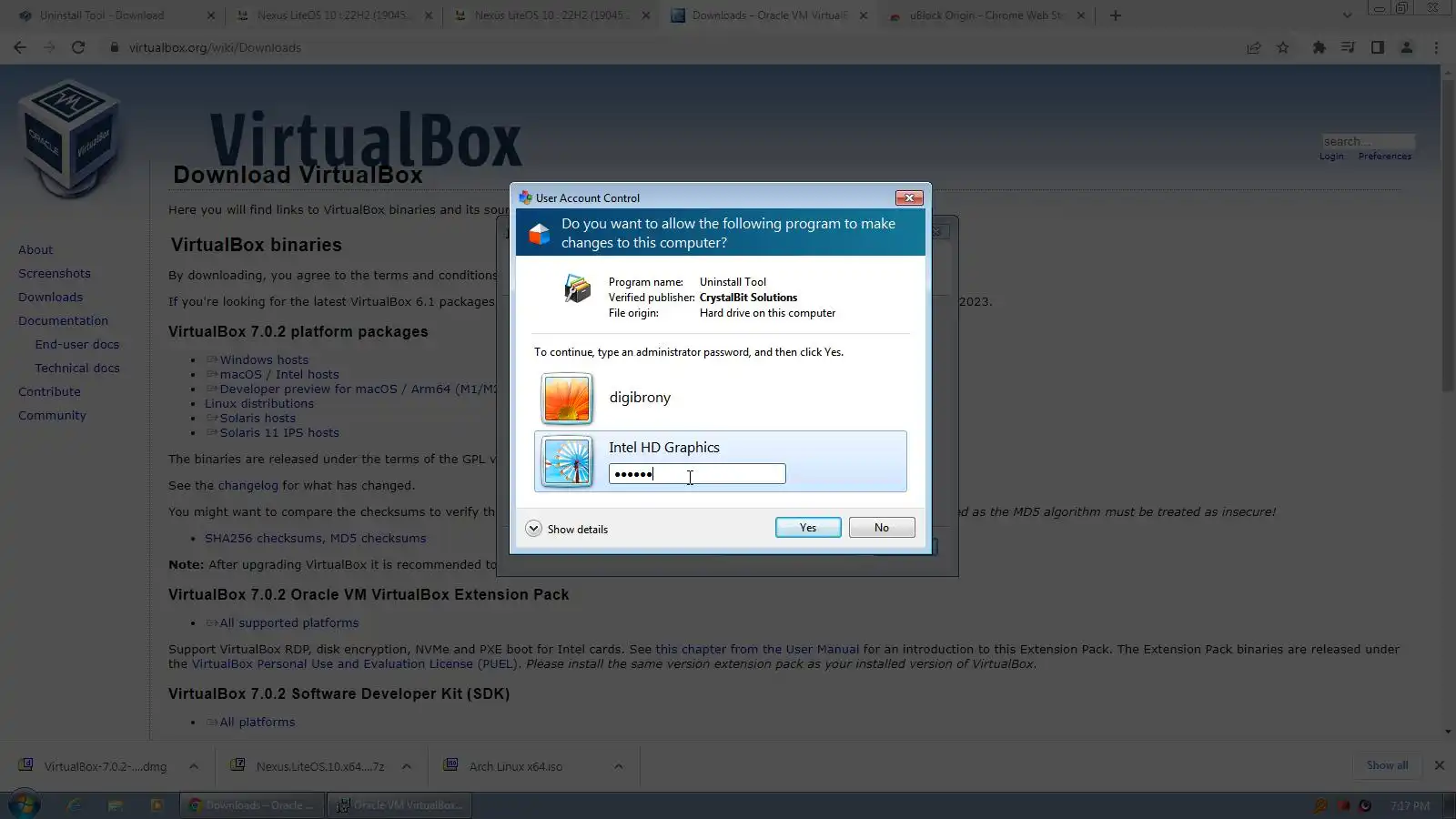Switch to the Chrome Downloads – Oracle taskbar button

click(251, 805)
